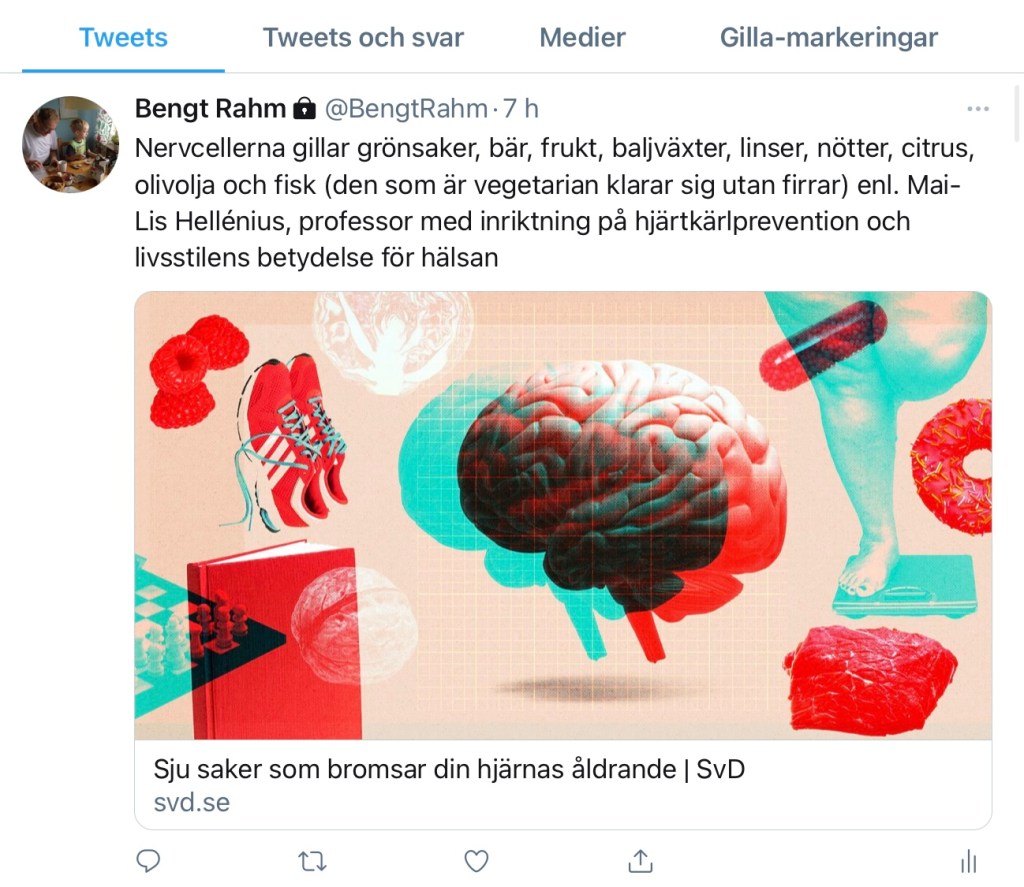1024x887 pixels.
Task: Click the reply speech bubble icon
Action: (148, 861)
